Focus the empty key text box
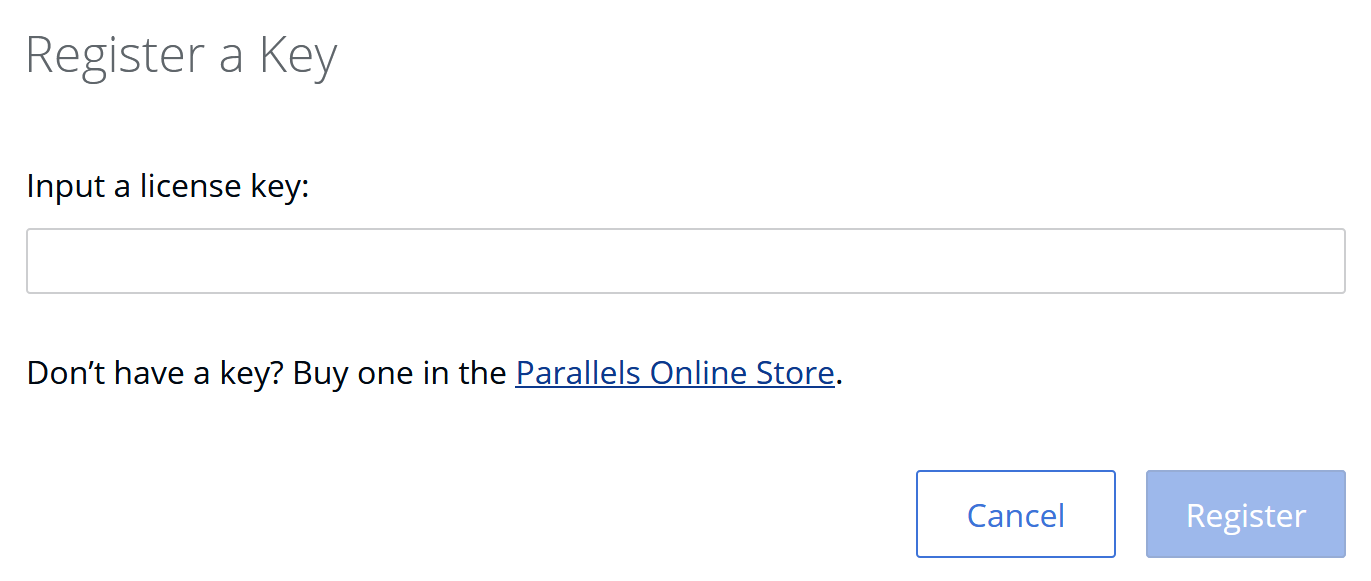 pyautogui.click(x=685, y=261)
